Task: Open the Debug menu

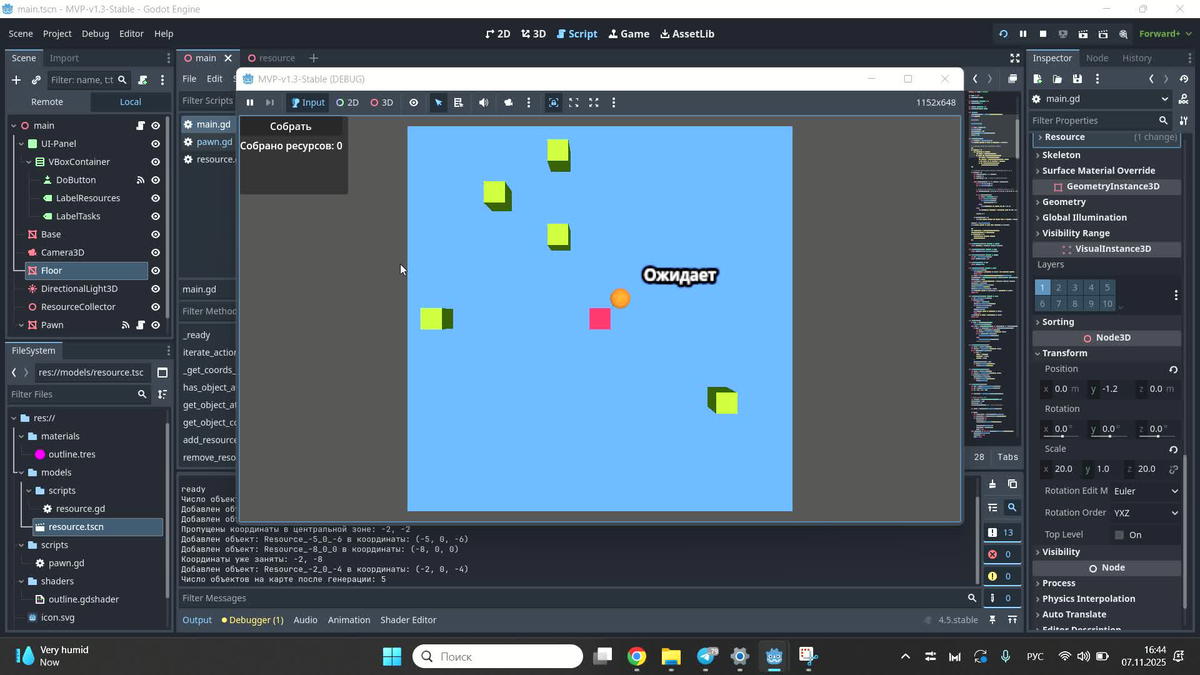Action: pos(95,34)
